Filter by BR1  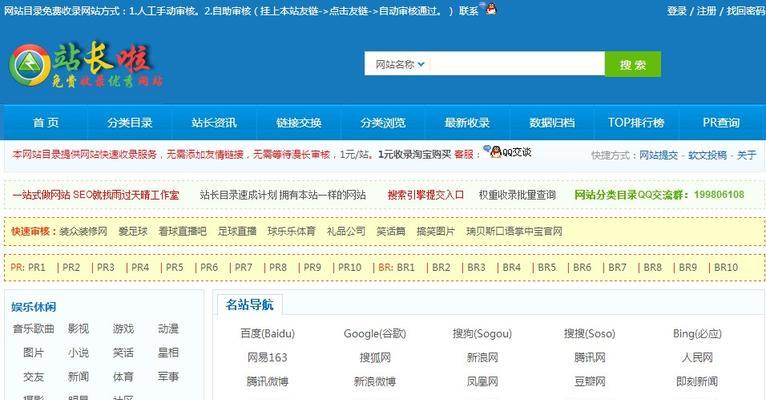pyautogui.click(x=405, y=267)
